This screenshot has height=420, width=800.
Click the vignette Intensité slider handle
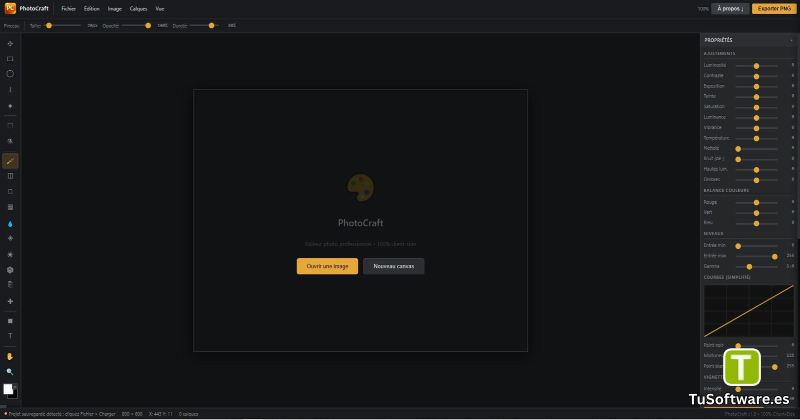(738, 389)
